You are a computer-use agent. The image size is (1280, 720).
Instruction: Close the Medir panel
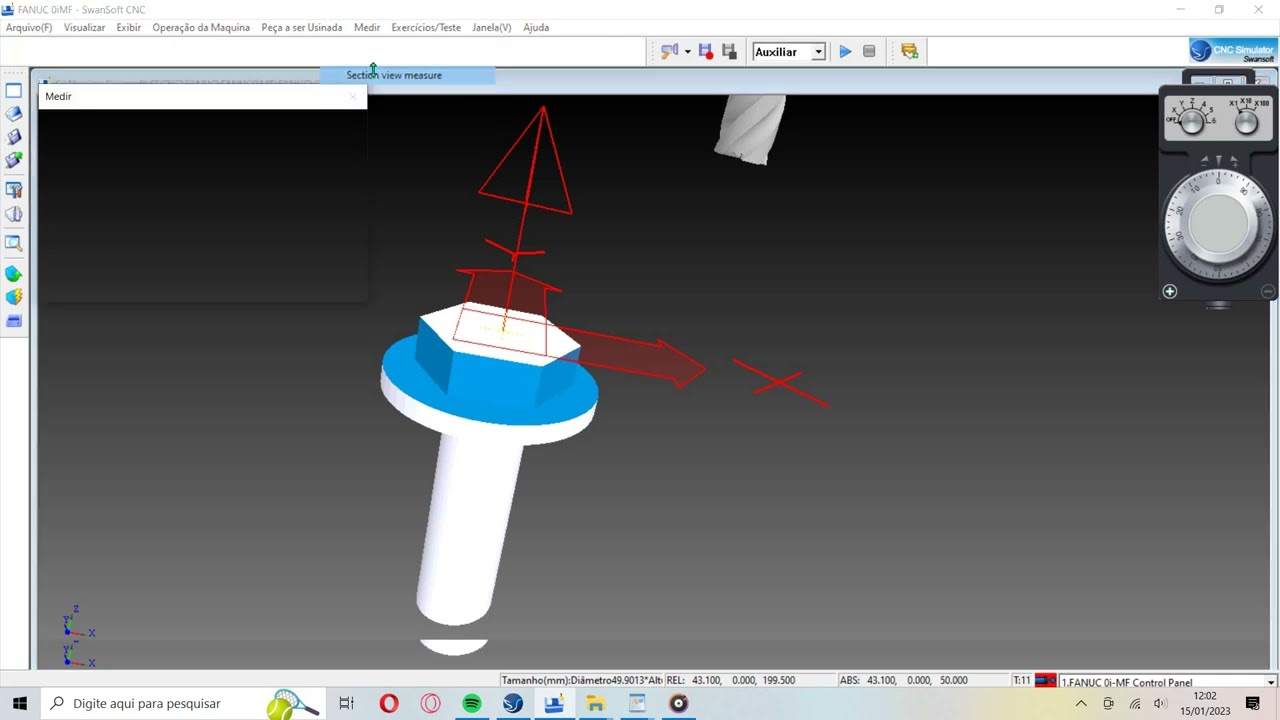coord(352,96)
